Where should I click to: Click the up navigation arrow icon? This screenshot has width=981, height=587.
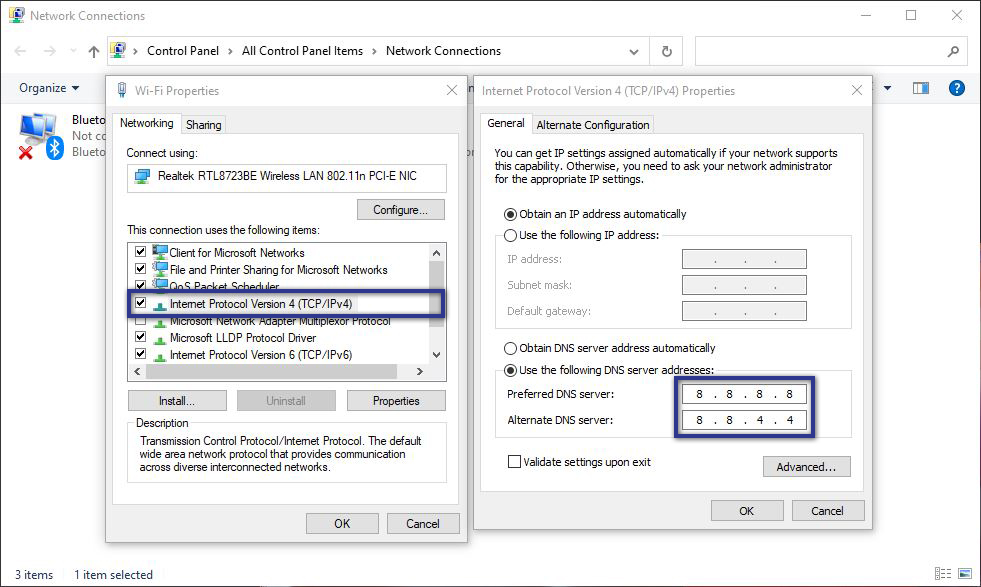(x=93, y=51)
